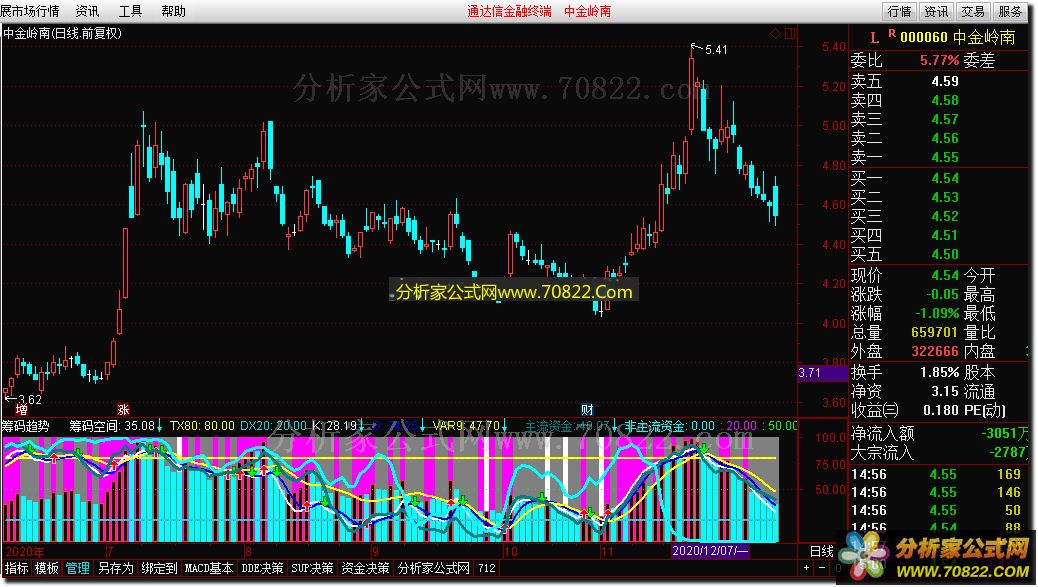Click the 涨幅 value -1.09%
1038x587 pixels.
coord(937,313)
